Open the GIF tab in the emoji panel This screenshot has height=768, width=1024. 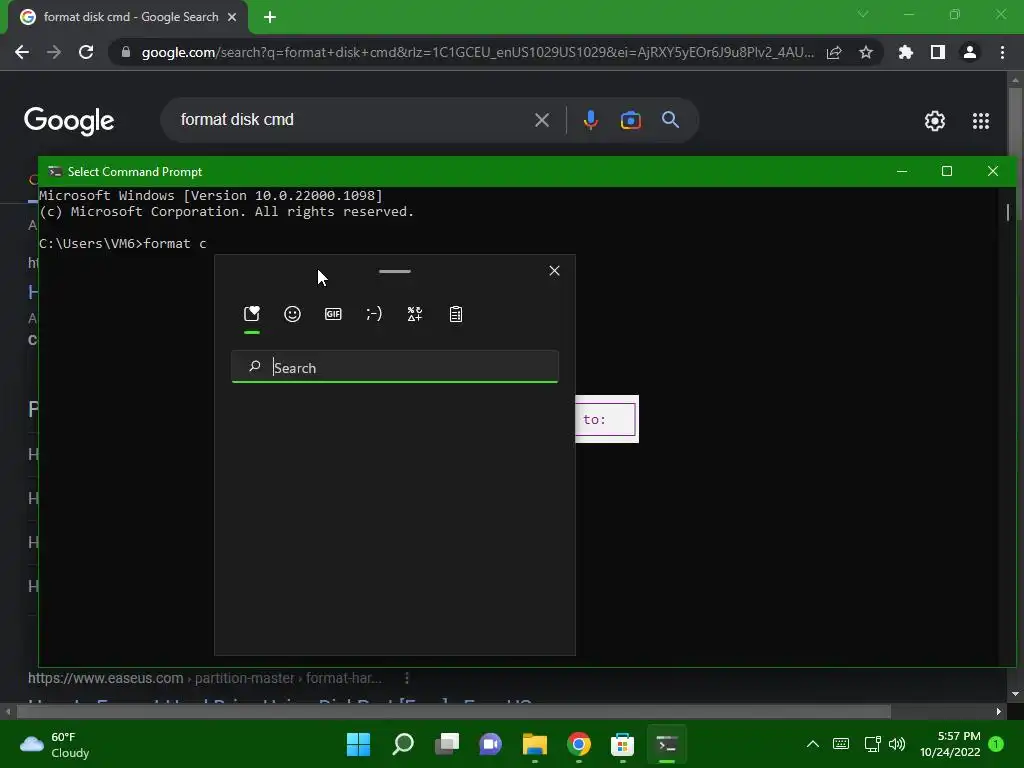tap(333, 314)
